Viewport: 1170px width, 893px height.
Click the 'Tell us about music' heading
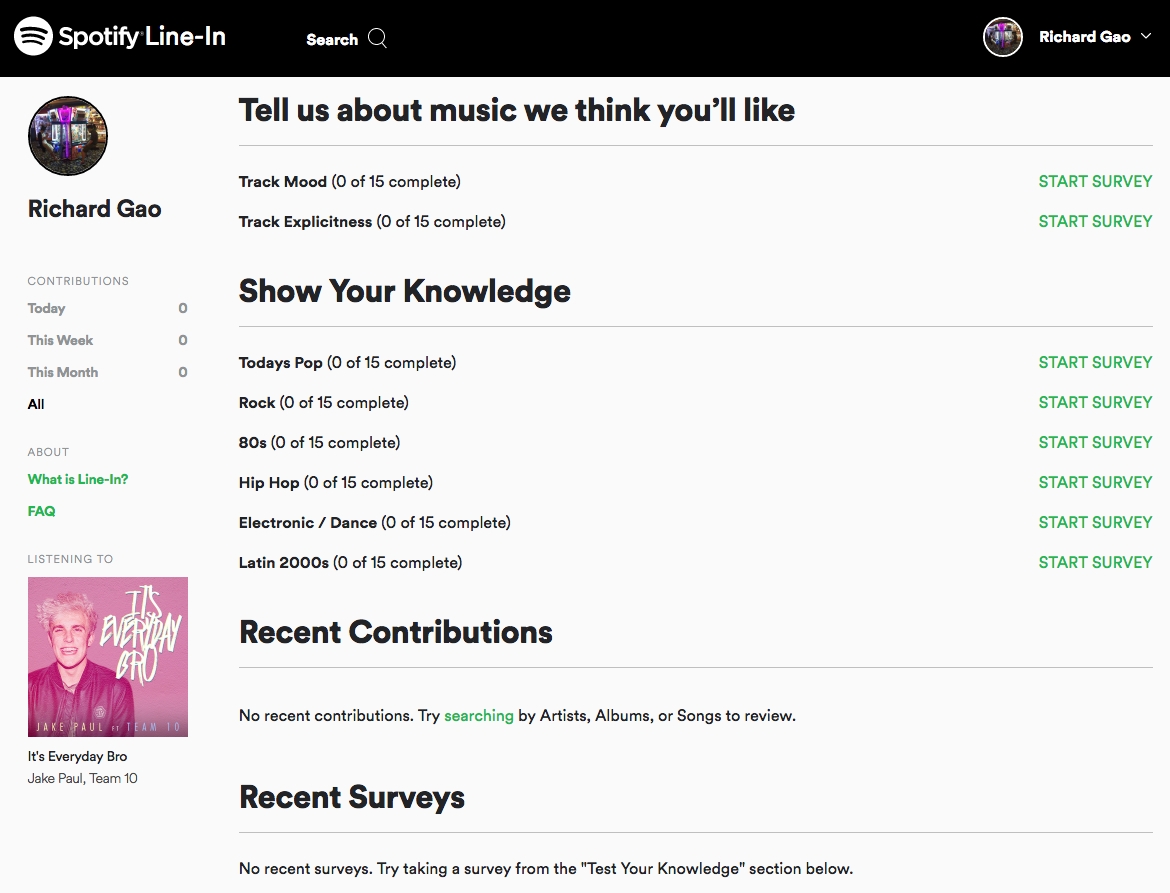(x=516, y=110)
